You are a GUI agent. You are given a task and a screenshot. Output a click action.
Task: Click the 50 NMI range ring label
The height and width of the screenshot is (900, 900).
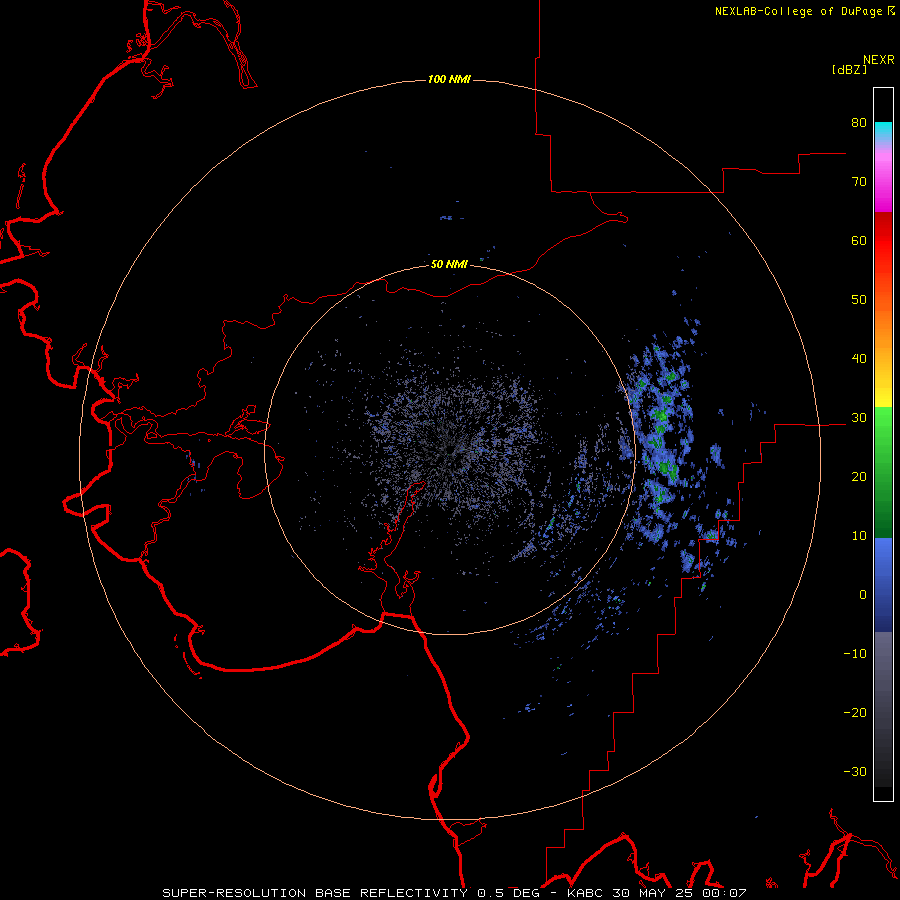coord(449,264)
